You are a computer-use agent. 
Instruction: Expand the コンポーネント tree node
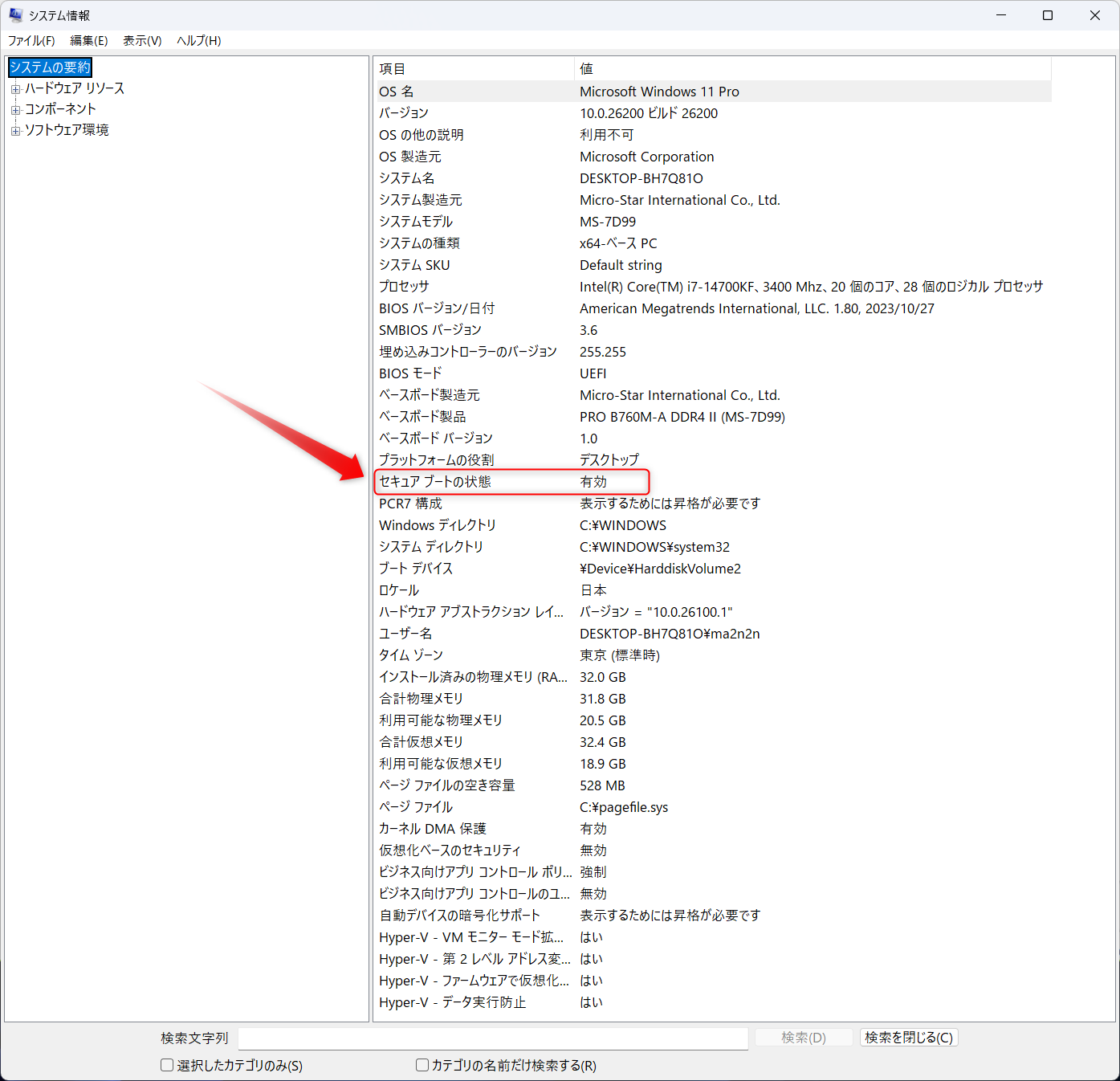pyautogui.click(x=15, y=110)
